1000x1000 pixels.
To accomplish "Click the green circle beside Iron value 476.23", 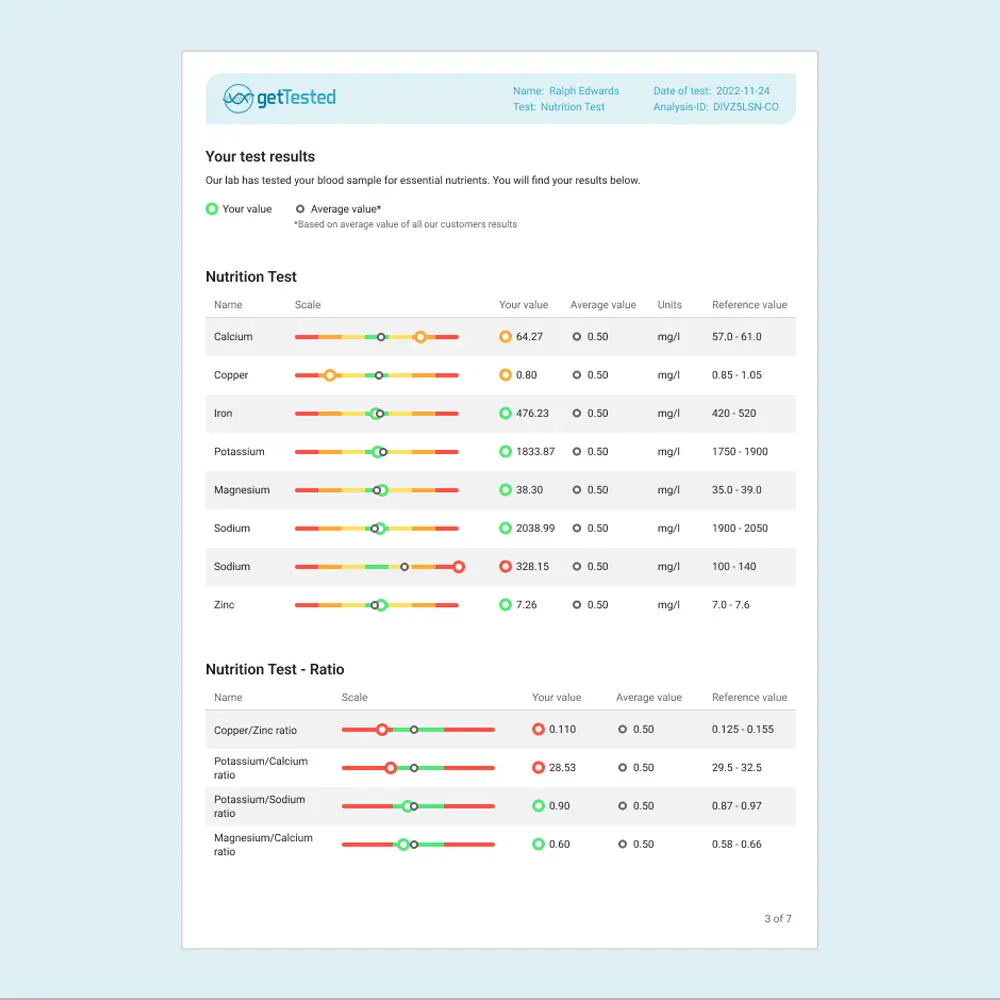I will pos(505,413).
